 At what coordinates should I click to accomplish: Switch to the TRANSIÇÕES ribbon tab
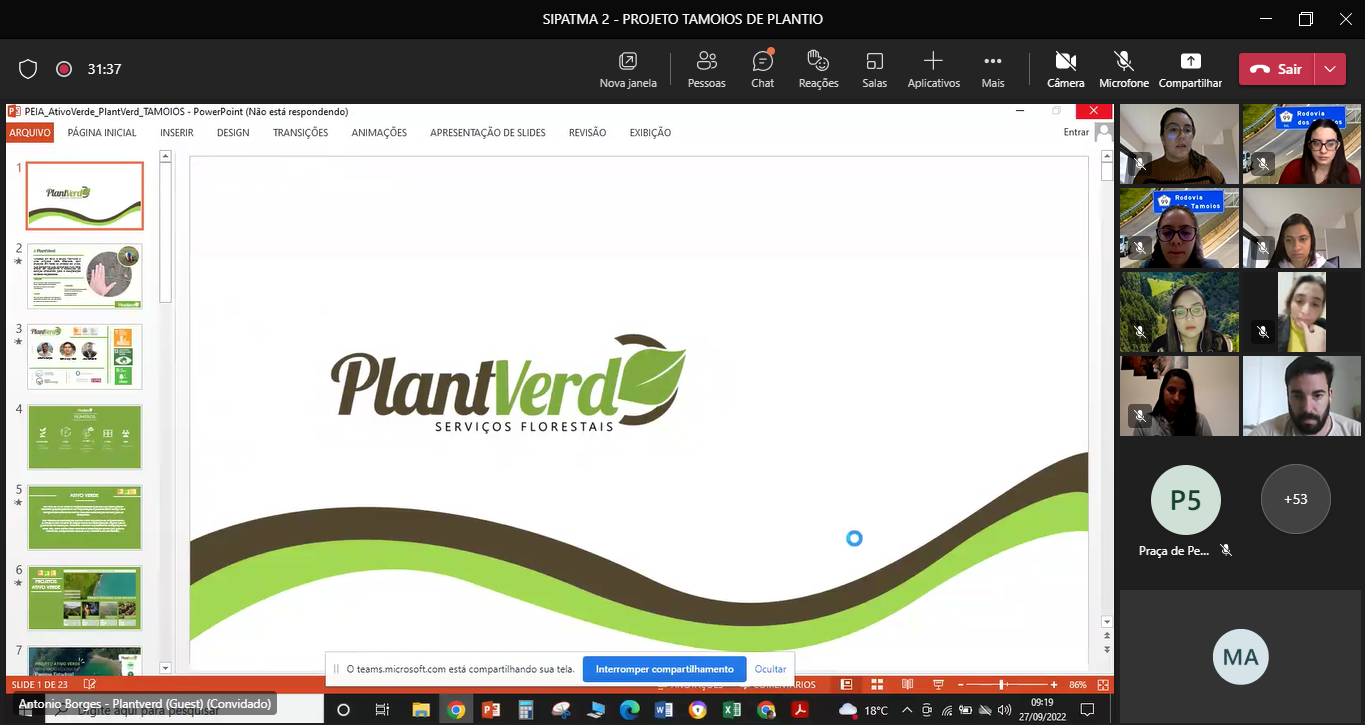[300, 133]
